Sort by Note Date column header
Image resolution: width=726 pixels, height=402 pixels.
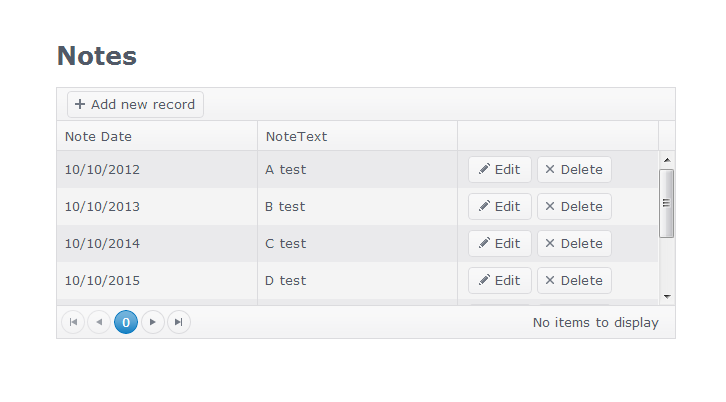point(98,136)
